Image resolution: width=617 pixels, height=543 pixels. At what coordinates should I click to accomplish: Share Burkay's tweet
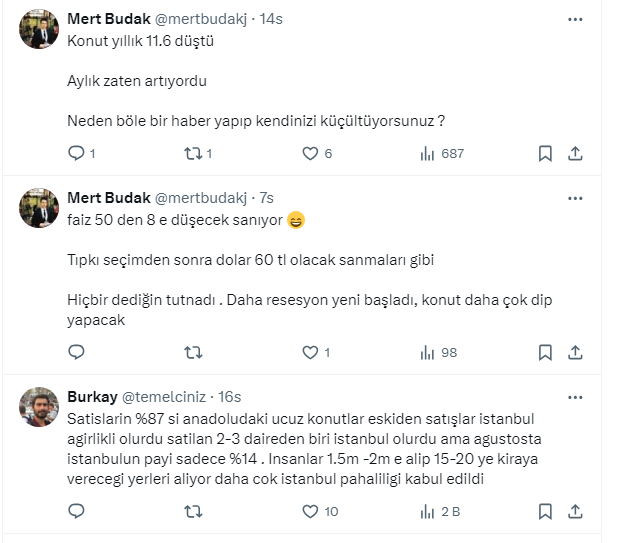pyautogui.click(x=575, y=511)
